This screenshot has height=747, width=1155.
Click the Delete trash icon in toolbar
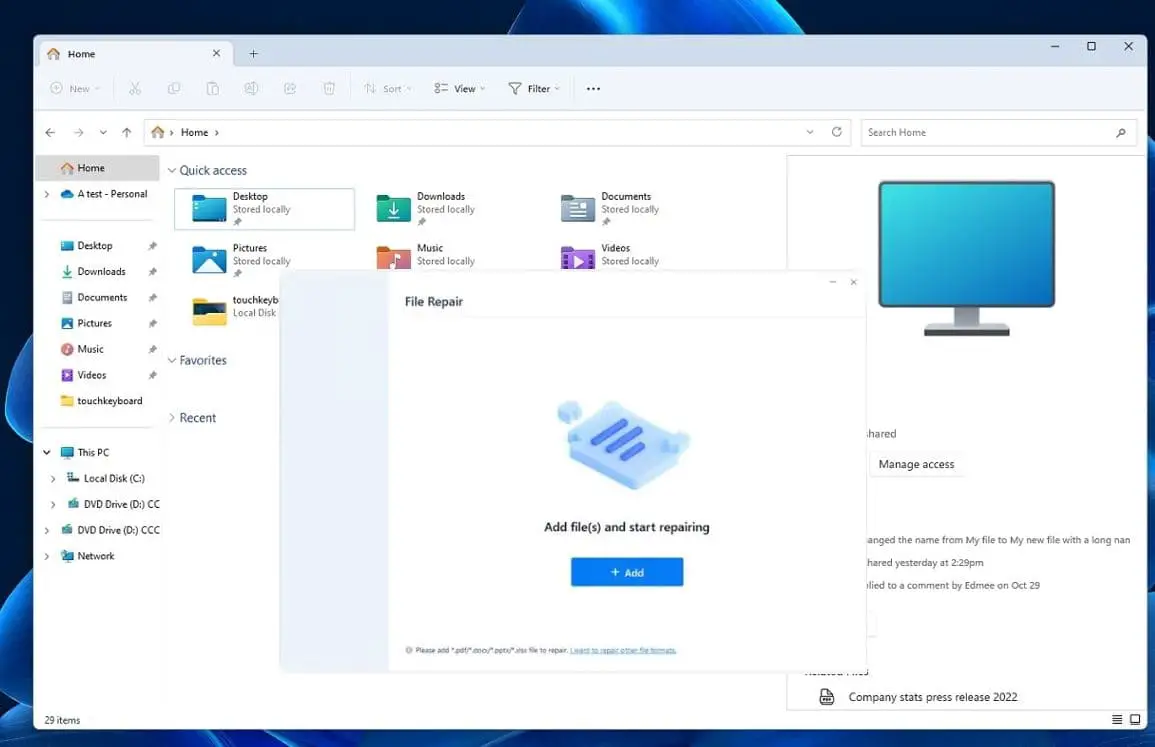pos(329,88)
